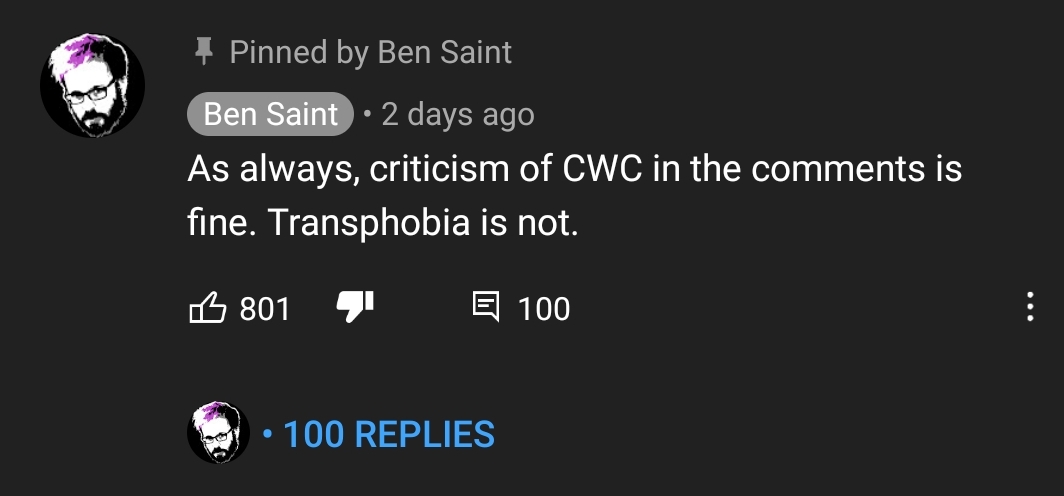Click the pin icon above the comment
Viewport: 1064px width, 496px height.
tap(203, 52)
